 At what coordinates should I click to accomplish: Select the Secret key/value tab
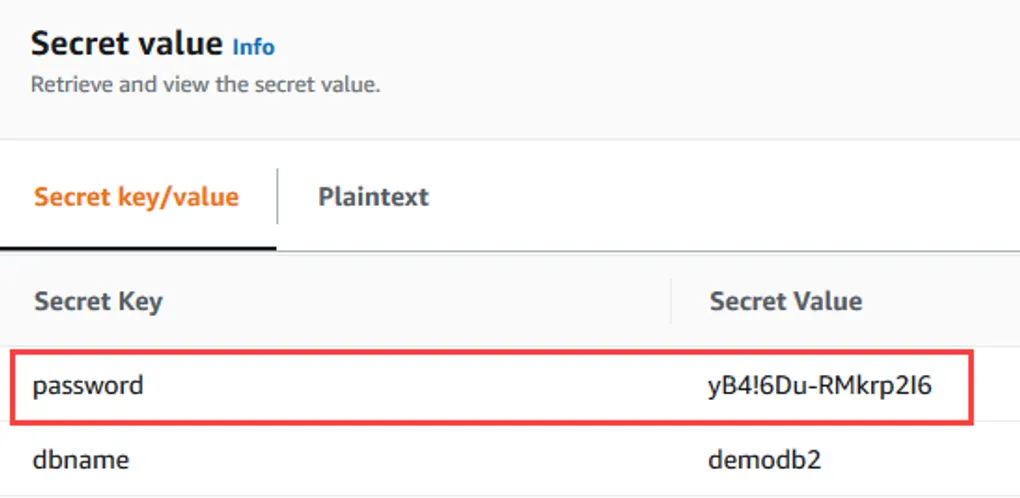click(x=136, y=196)
